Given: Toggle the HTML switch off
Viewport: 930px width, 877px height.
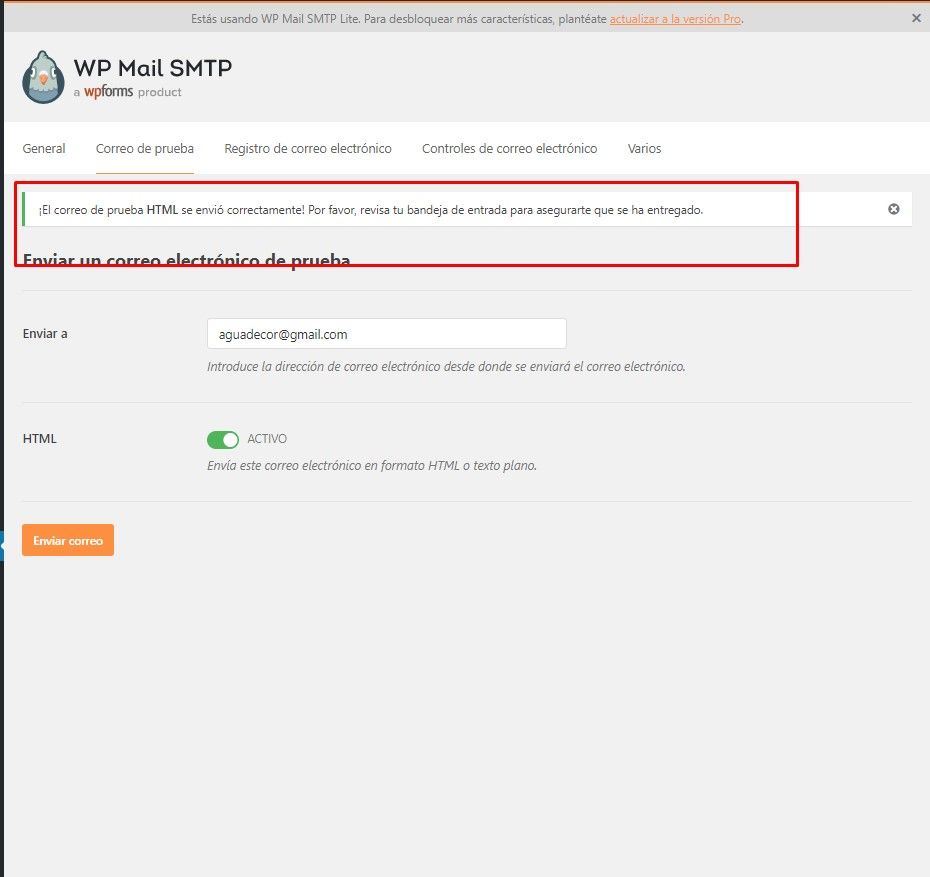Looking at the screenshot, I should coord(223,439).
